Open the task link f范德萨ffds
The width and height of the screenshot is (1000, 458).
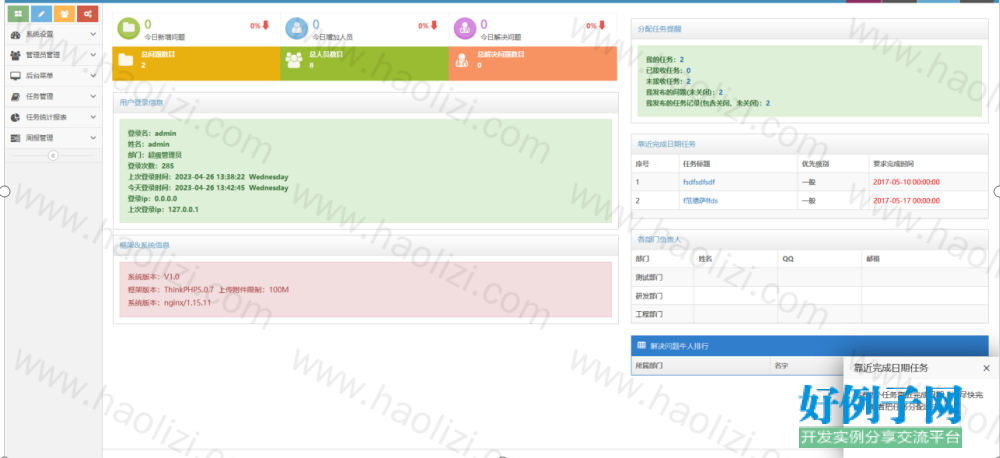(700, 200)
